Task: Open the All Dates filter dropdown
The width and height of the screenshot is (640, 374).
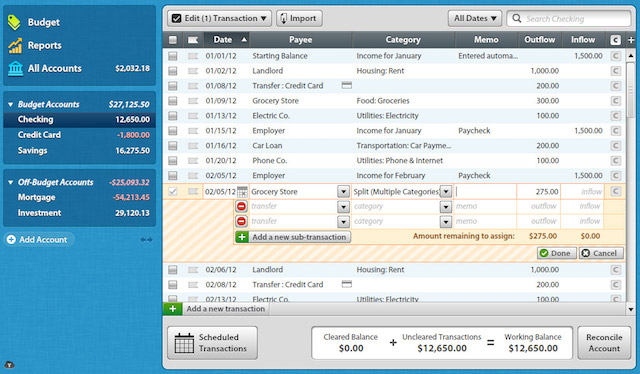Action: pyautogui.click(x=475, y=18)
